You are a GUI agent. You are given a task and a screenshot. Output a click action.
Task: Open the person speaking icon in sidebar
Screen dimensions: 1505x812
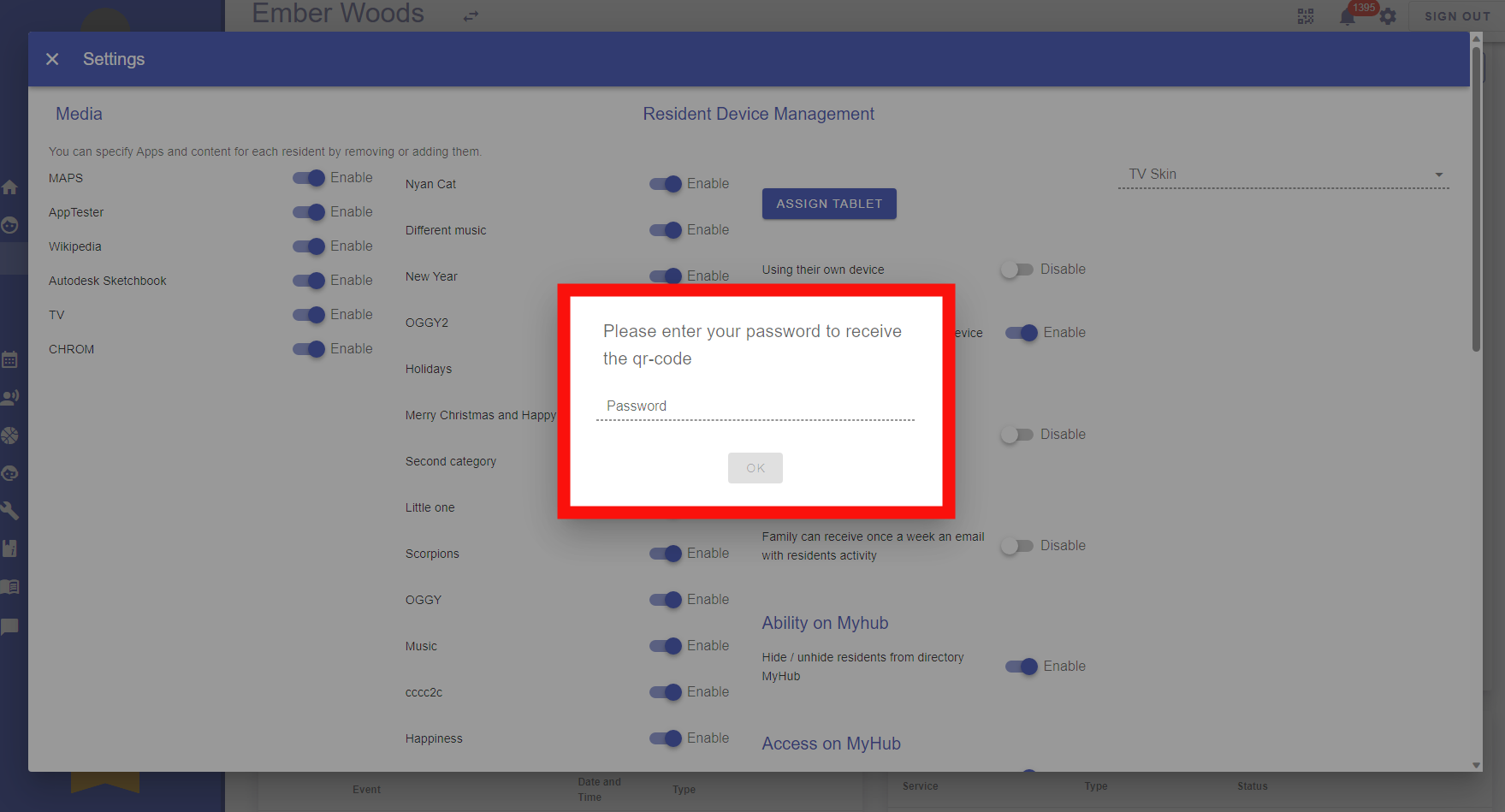pos(10,397)
